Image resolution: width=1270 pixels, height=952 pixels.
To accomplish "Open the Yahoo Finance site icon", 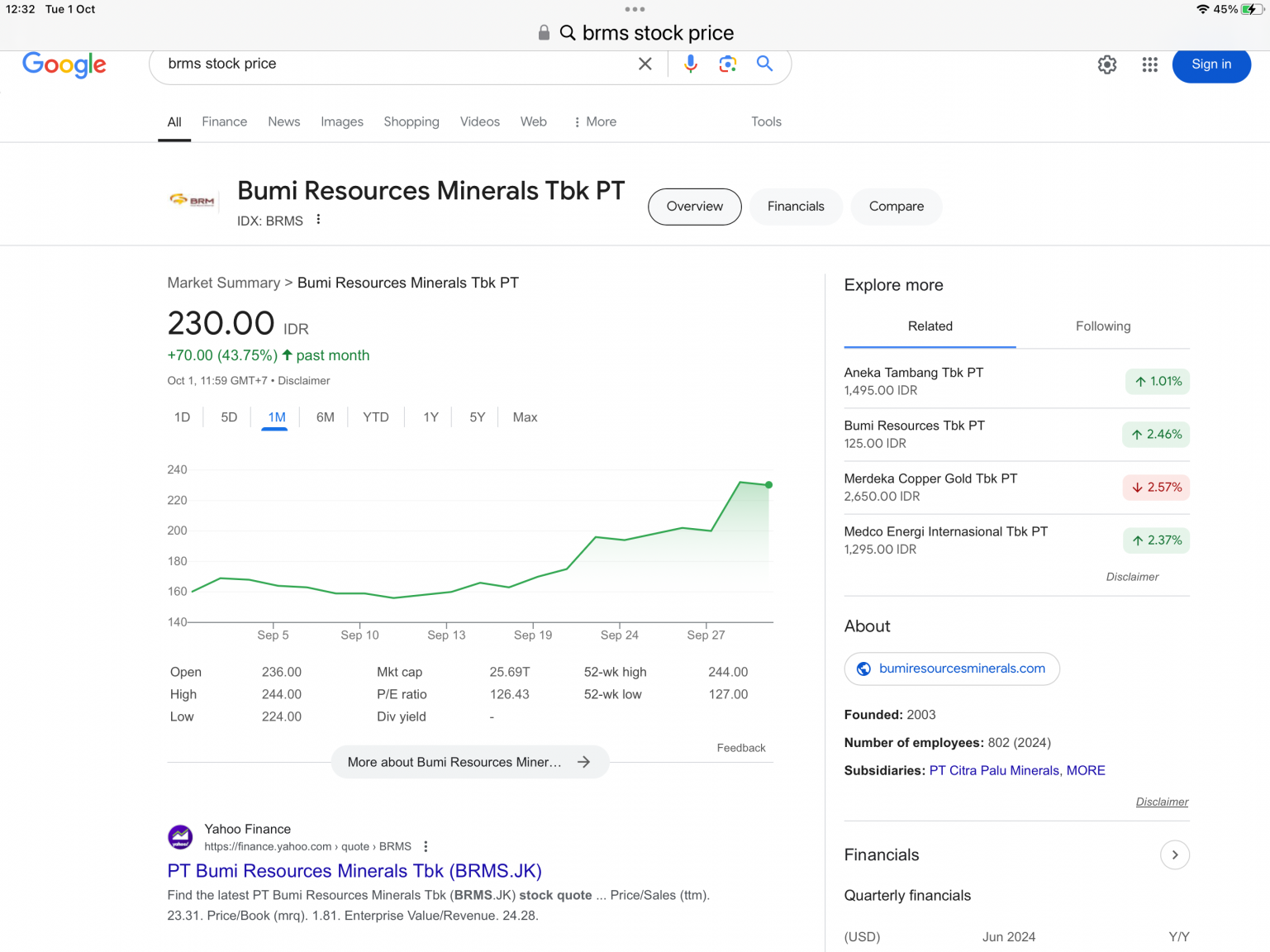I will [x=181, y=837].
